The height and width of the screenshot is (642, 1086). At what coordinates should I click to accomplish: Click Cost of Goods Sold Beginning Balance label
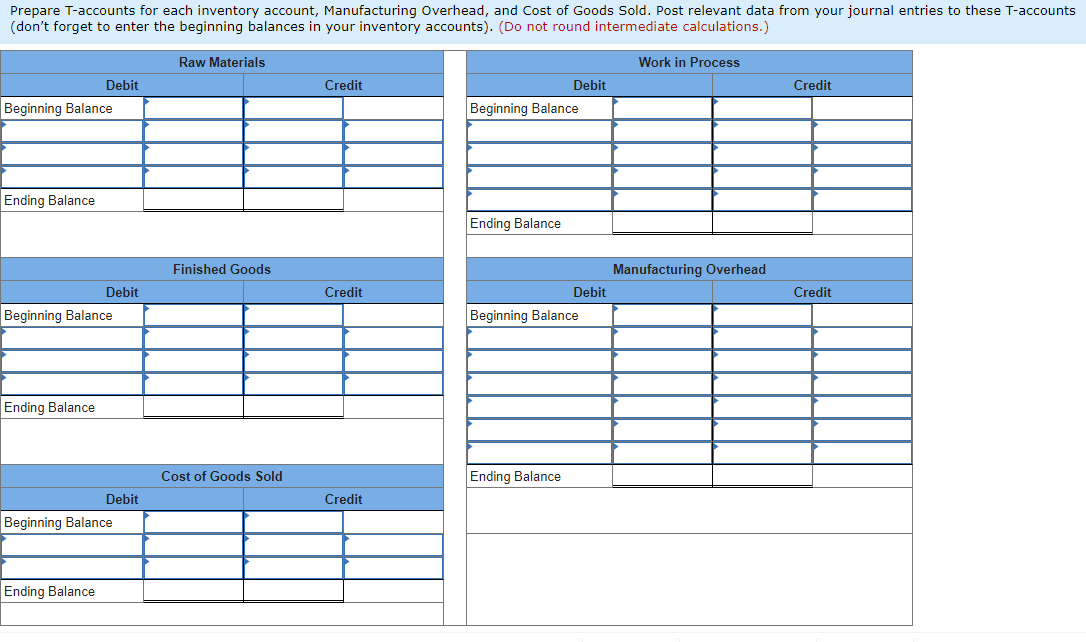click(58, 523)
